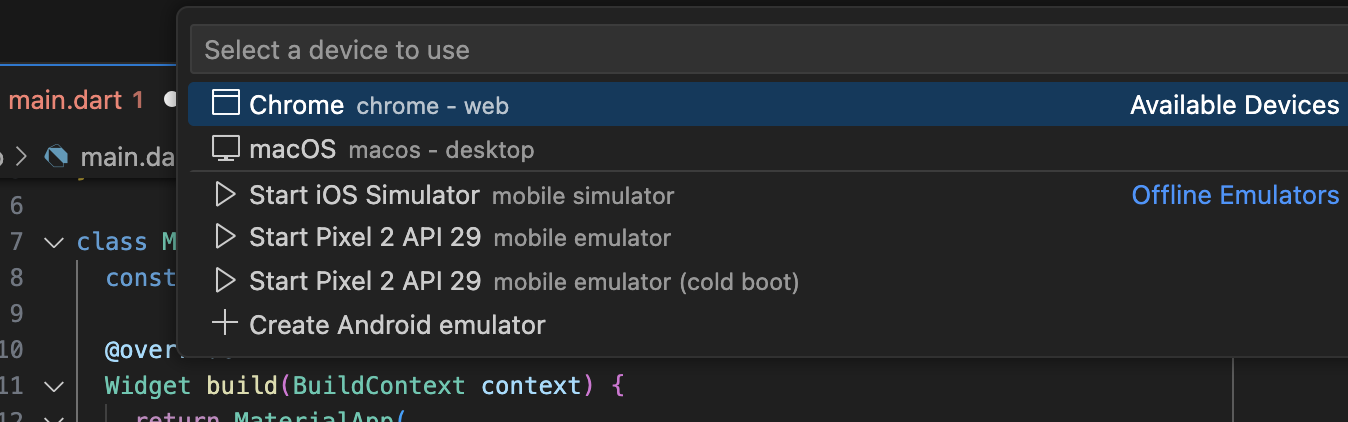Choose Pixel 2 API 29 cold boot option
Image resolution: width=1348 pixels, height=422 pixels.
point(767,281)
